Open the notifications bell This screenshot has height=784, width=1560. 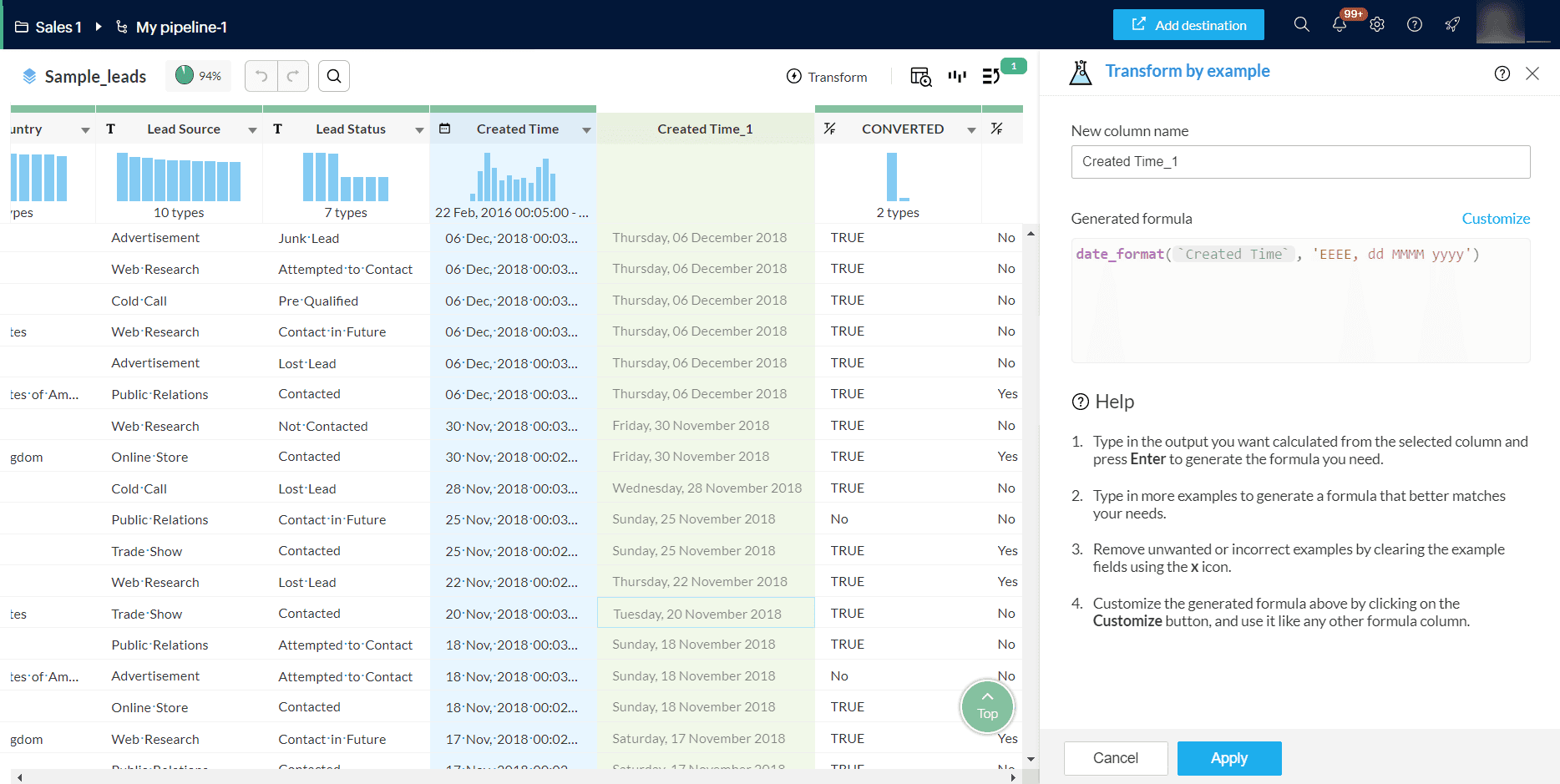1340,25
